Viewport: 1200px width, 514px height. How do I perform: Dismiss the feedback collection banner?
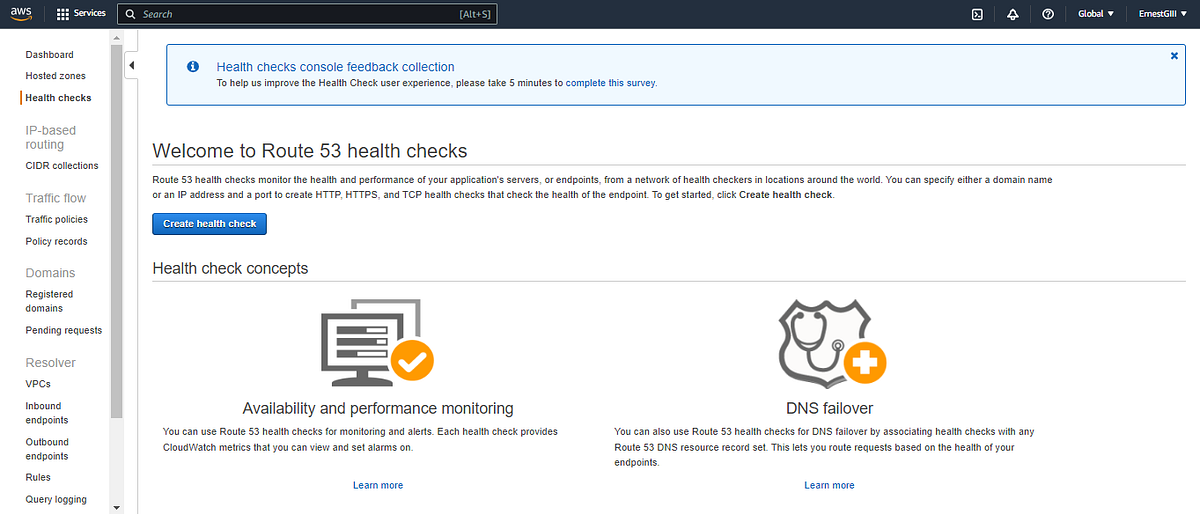coord(1174,56)
